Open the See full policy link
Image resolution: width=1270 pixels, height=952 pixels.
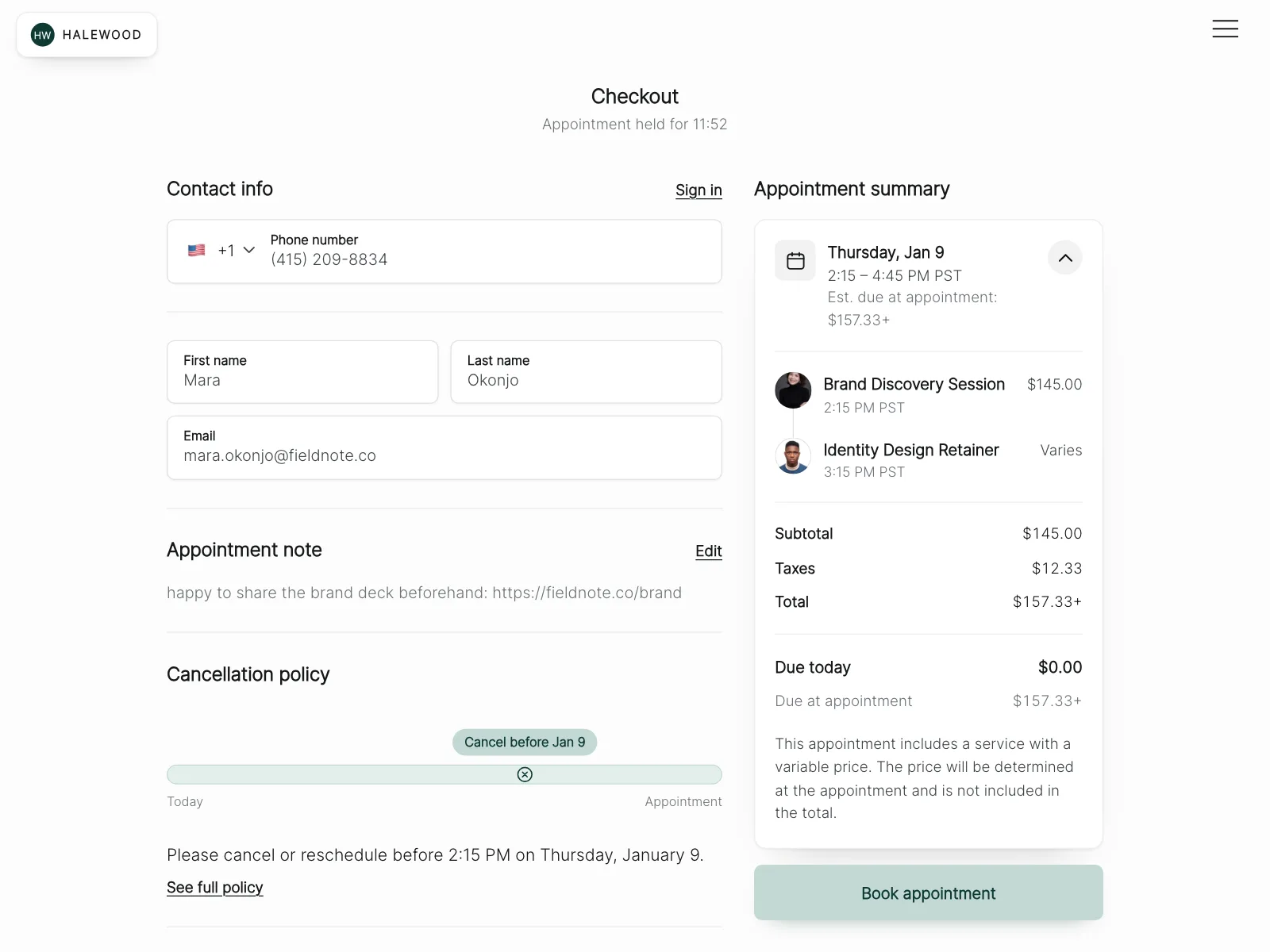coord(215,888)
